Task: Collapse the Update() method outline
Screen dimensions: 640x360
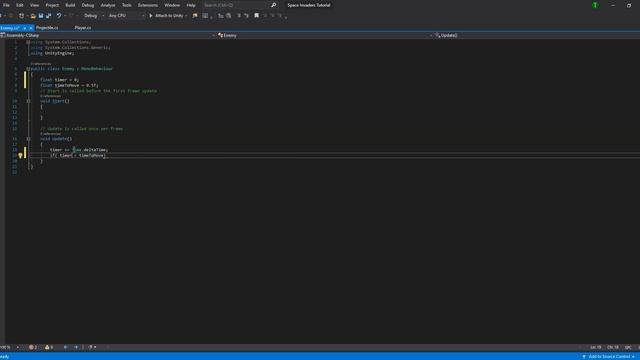Action: (28, 139)
